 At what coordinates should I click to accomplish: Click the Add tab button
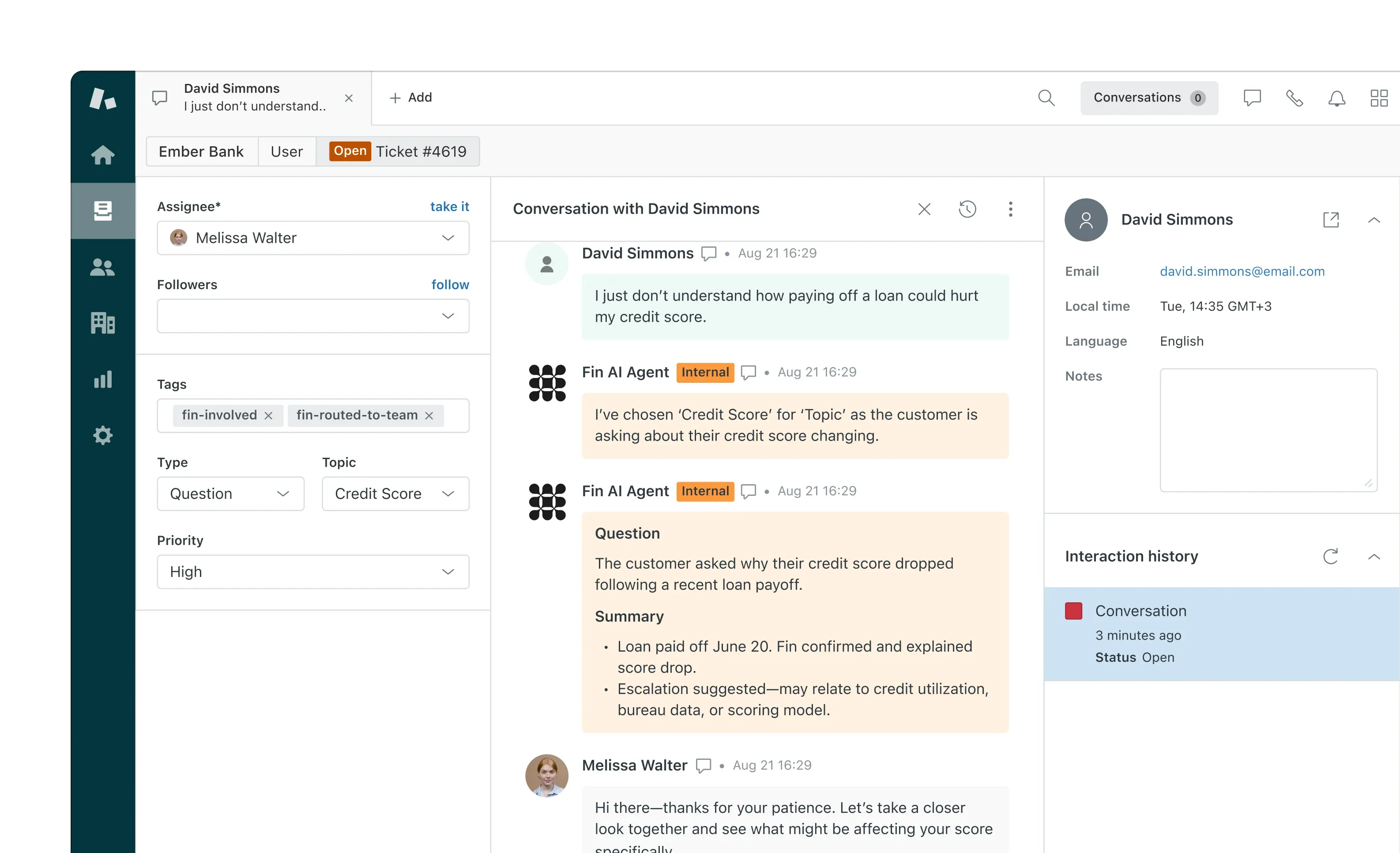[x=410, y=98]
